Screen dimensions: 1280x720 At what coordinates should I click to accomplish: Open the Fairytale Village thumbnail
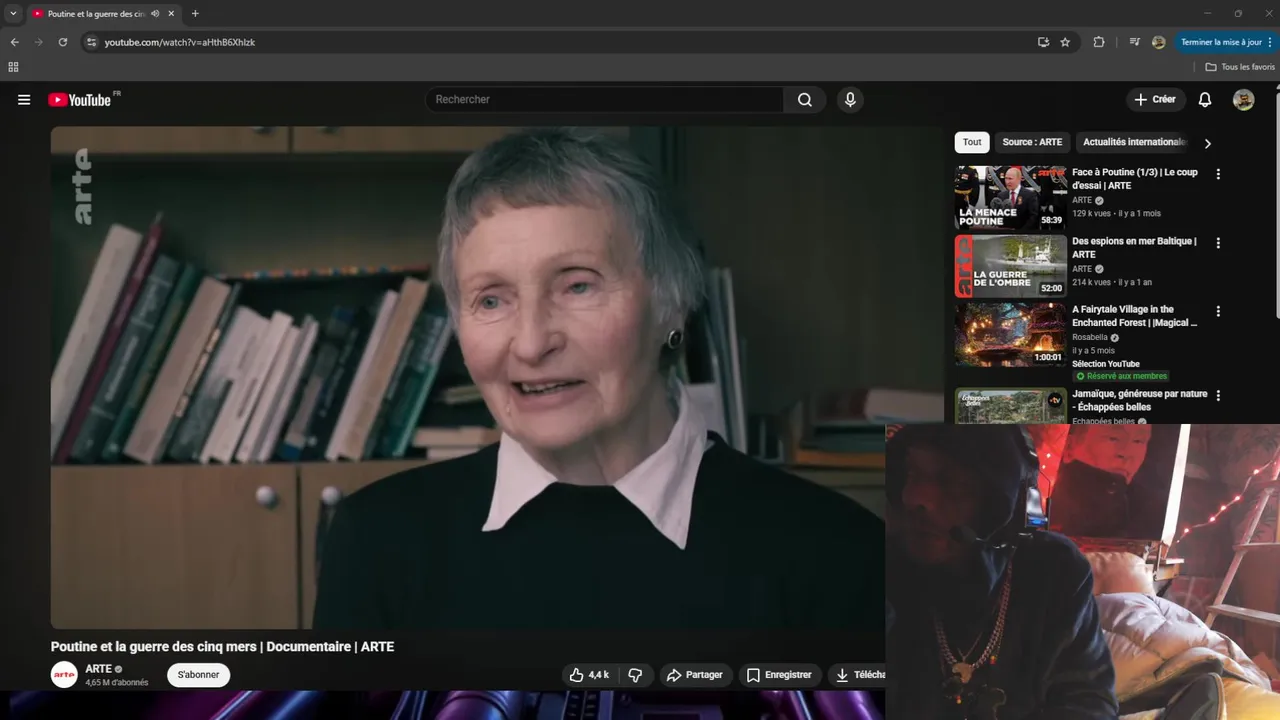(x=1010, y=335)
